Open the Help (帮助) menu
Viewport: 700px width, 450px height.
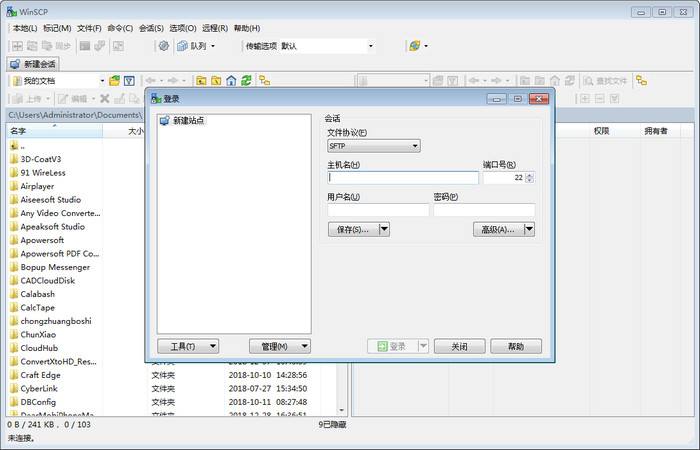[x=247, y=28]
